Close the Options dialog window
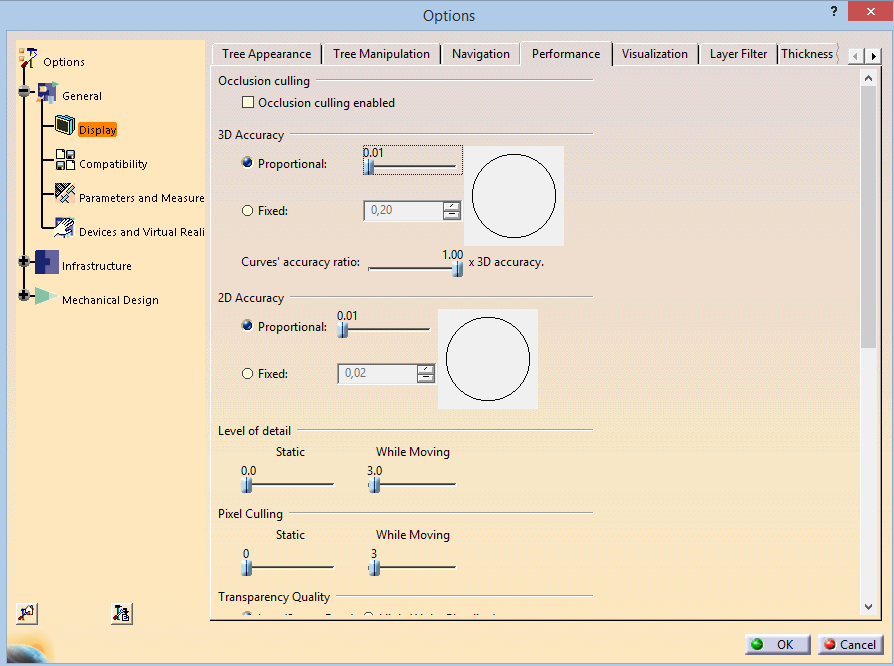The width and height of the screenshot is (894, 666). point(869,11)
